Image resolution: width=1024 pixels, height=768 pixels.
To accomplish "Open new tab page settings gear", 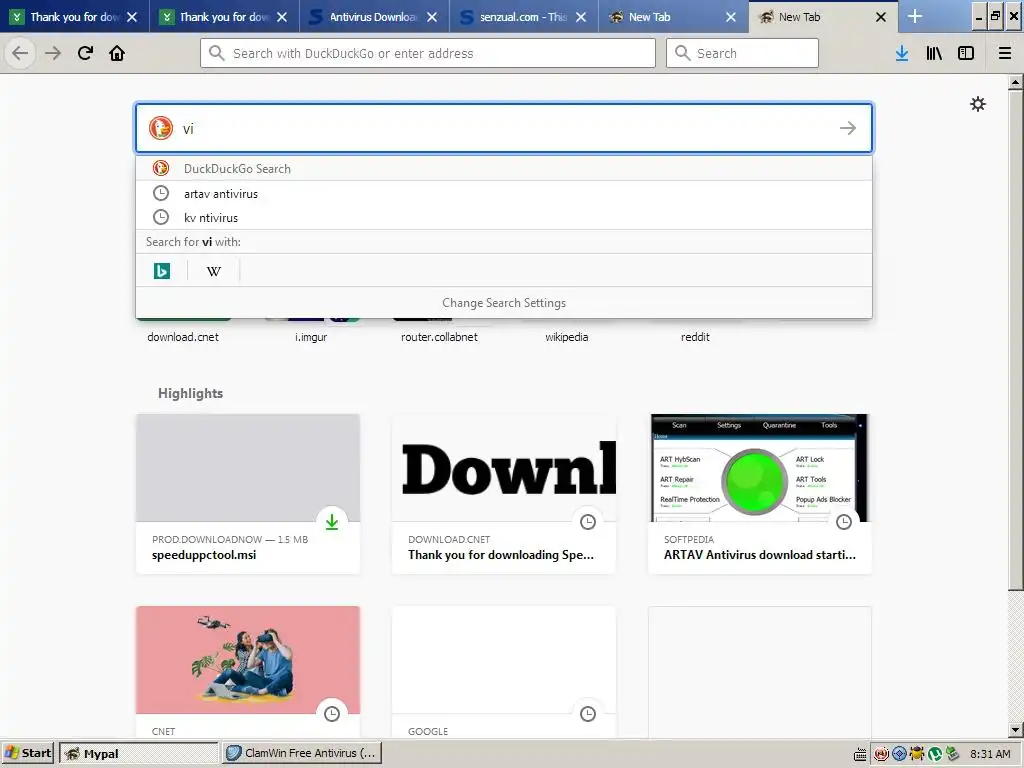I will [x=978, y=104].
